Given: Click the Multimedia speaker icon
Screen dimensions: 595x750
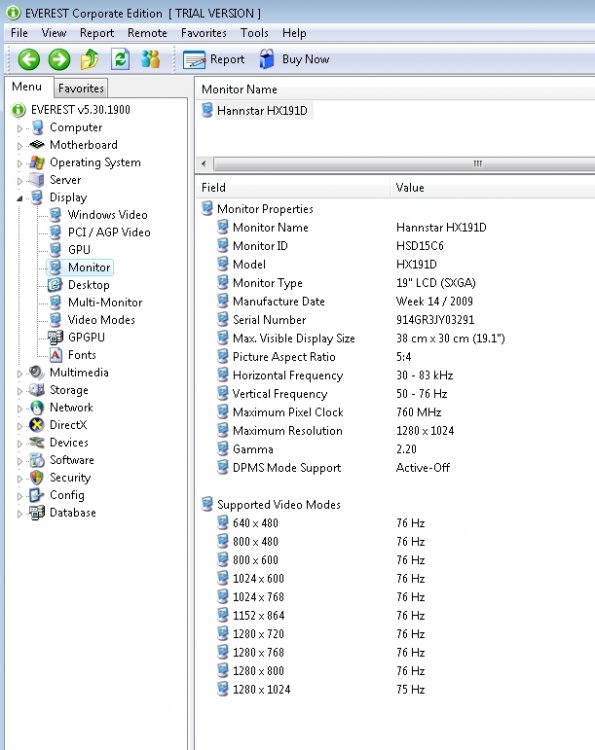Looking at the screenshot, I should click(x=37, y=372).
